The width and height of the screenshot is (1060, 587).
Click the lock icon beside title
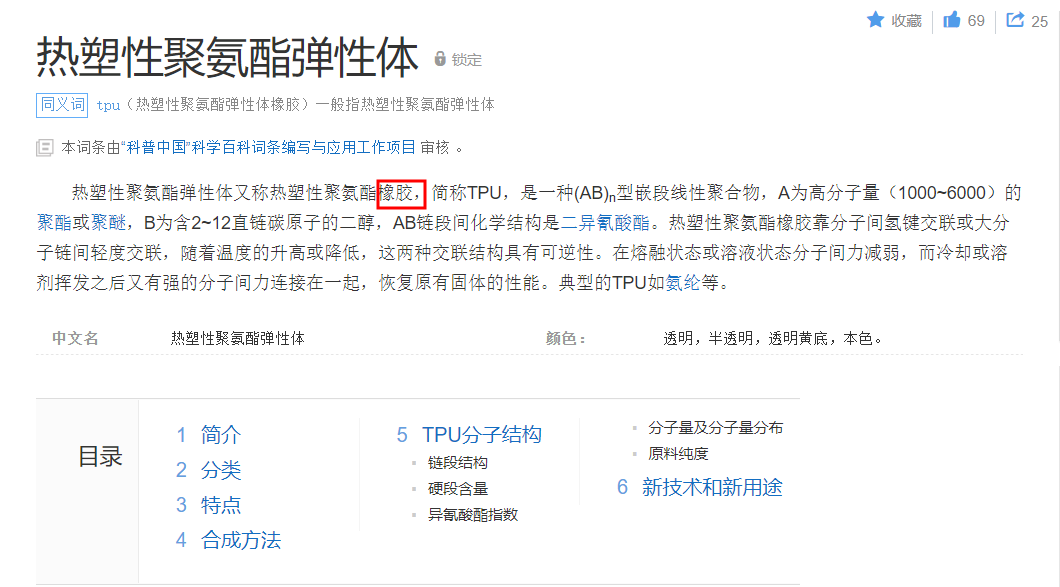(x=440, y=59)
